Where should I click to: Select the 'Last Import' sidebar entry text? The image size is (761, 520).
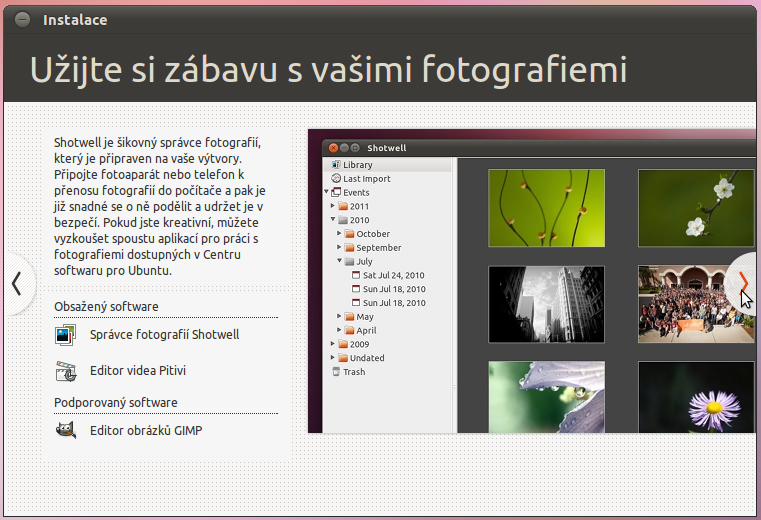point(367,179)
